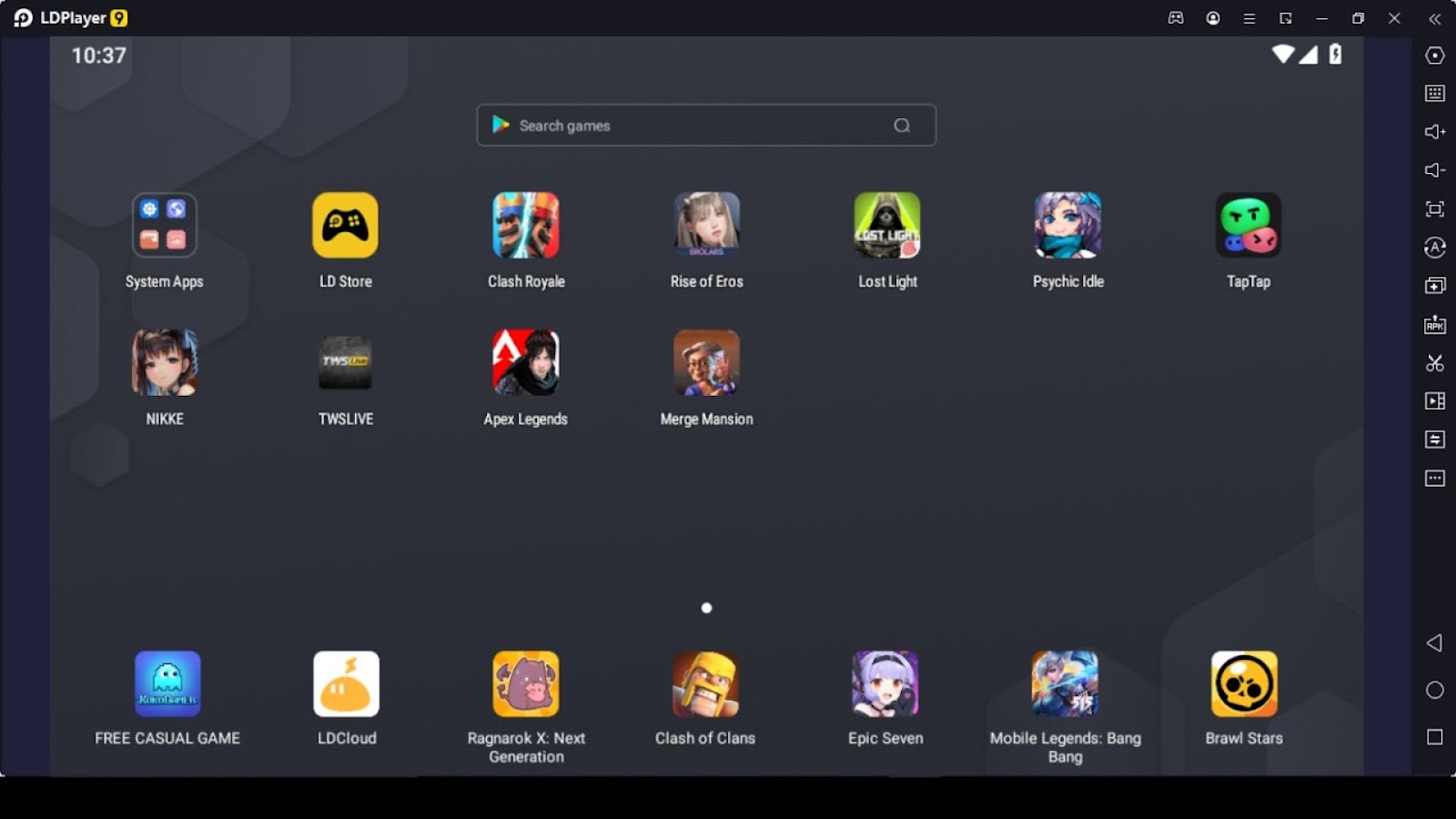Screen dimensions: 1456x819
Task: Go back using the Android back button
Action: point(1435,643)
